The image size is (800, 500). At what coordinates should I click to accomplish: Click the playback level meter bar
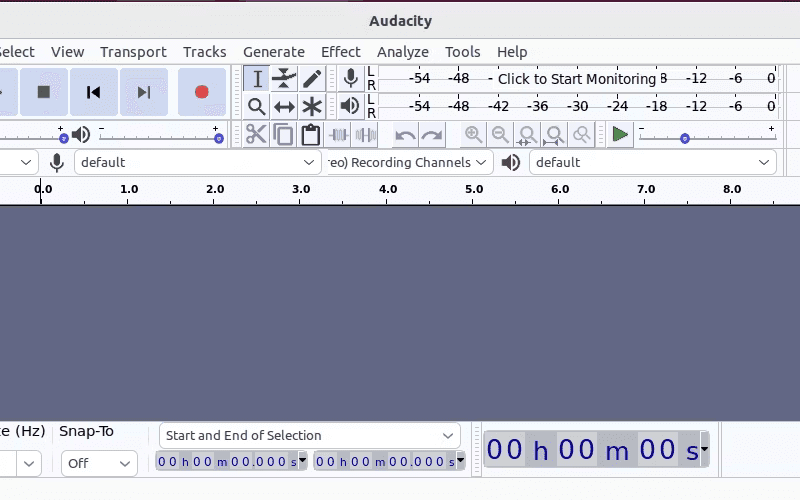[x=579, y=106]
